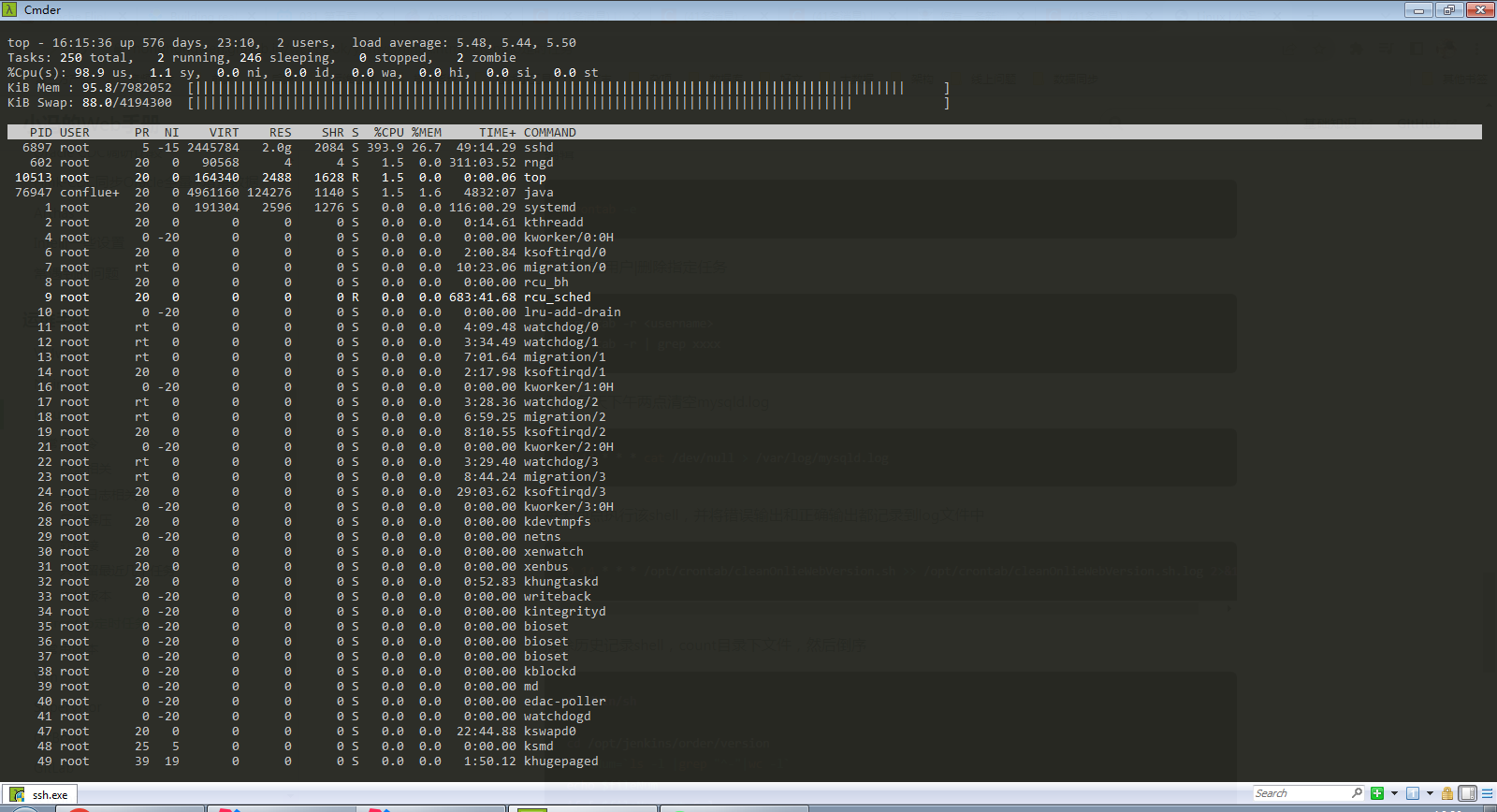Click PID 6897 in the sshd row
1497x812 pixels.
tap(37, 148)
